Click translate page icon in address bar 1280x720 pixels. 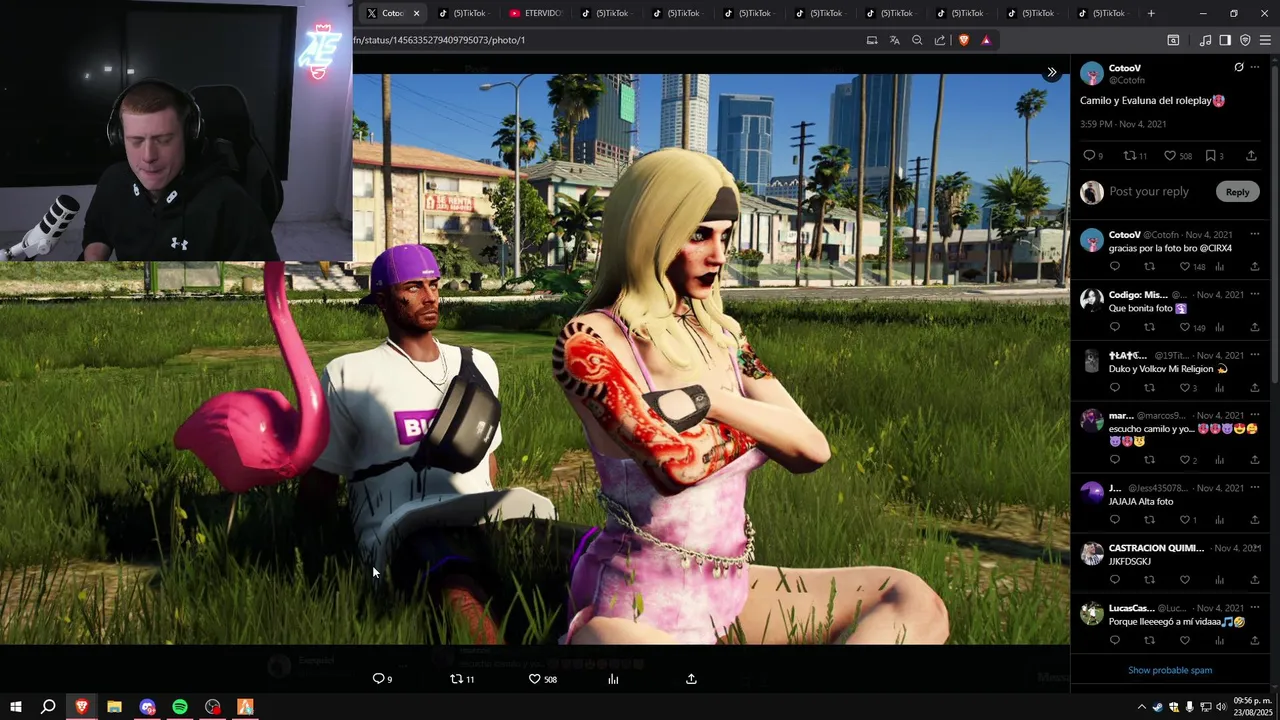(x=894, y=40)
